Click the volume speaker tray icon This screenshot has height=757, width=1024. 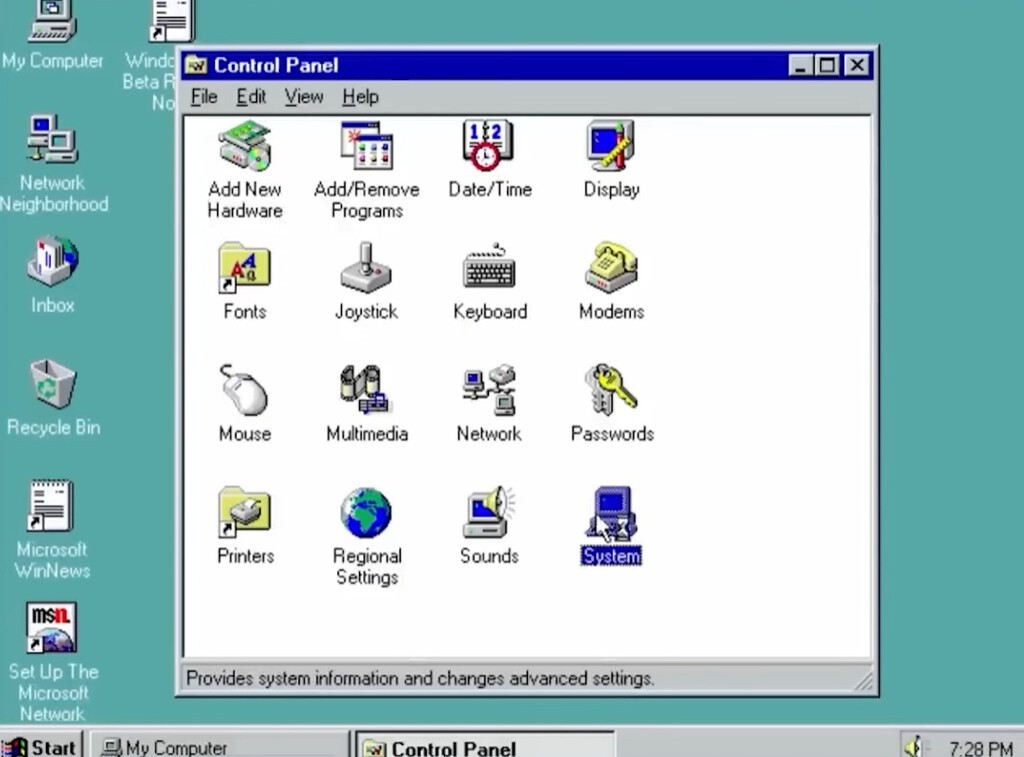tap(913, 746)
